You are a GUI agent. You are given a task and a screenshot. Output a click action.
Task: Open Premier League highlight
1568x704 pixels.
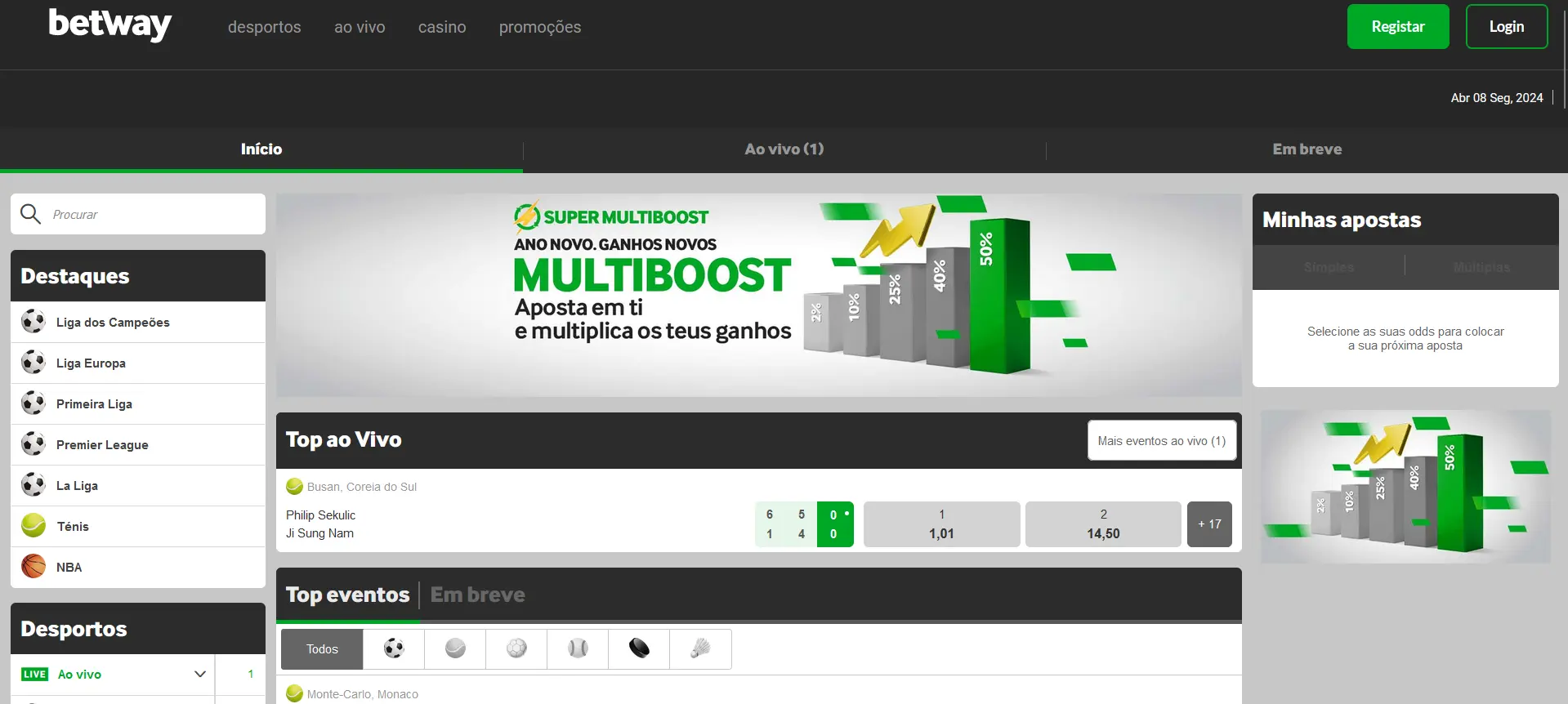(138, 444)
